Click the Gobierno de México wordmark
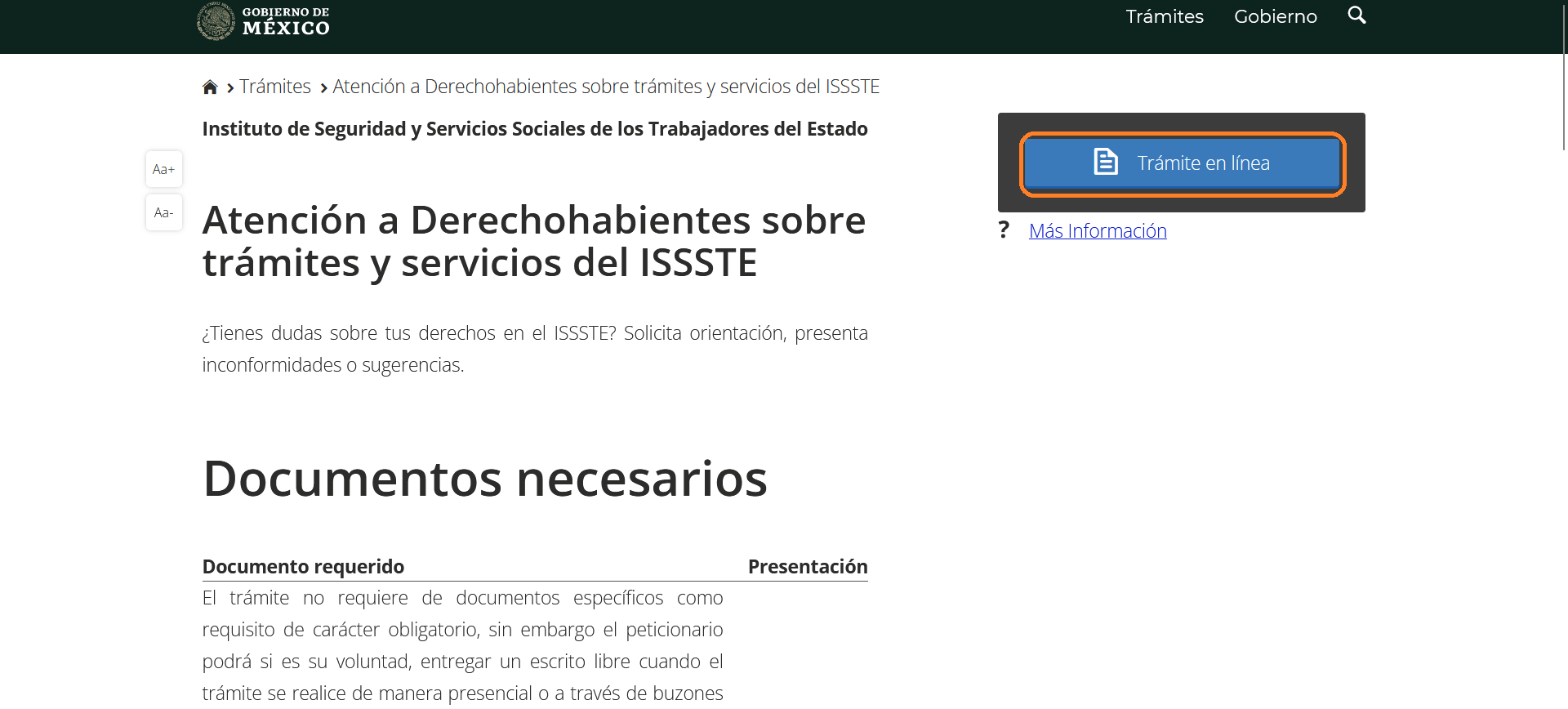The image size is (1568, 709). 286,21
